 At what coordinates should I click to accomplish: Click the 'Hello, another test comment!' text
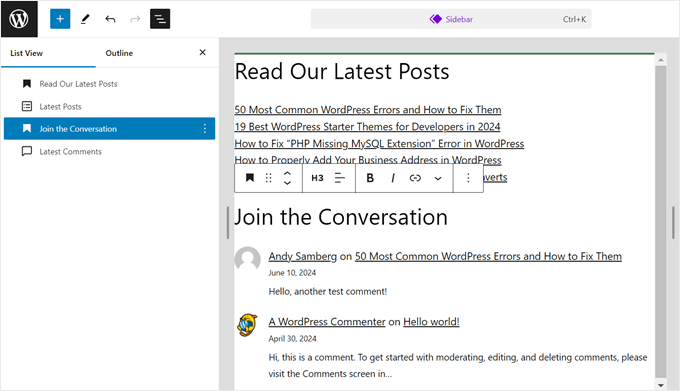327,291
